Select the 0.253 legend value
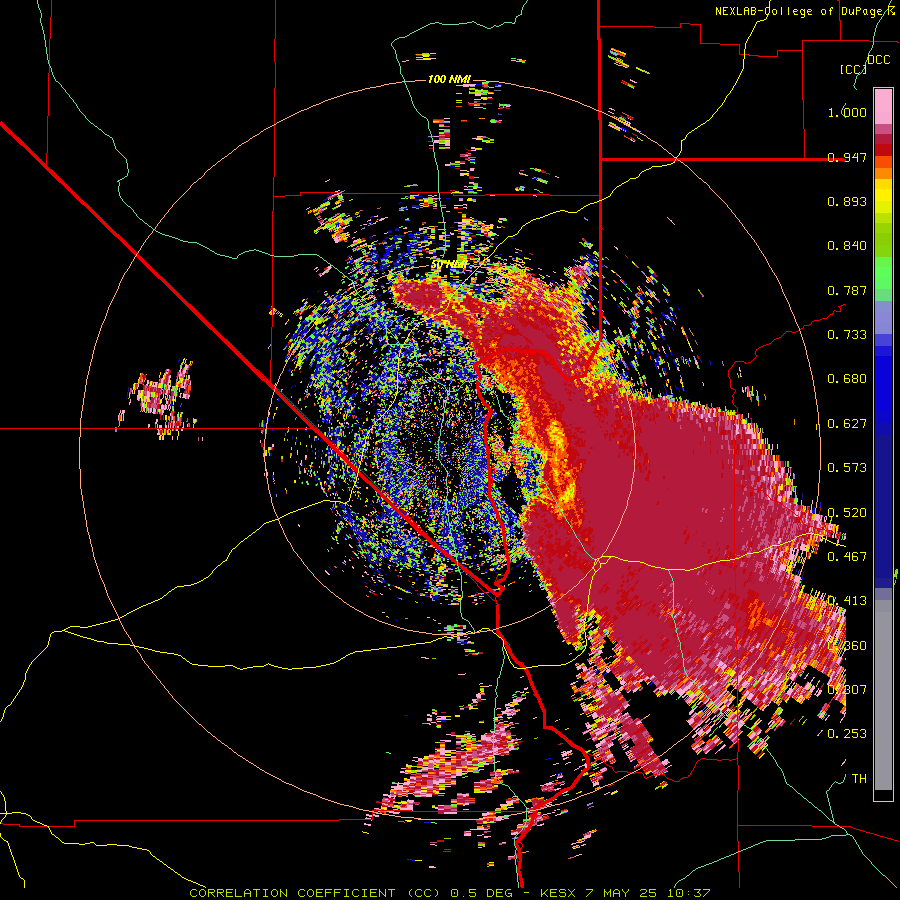 (847, 734)
